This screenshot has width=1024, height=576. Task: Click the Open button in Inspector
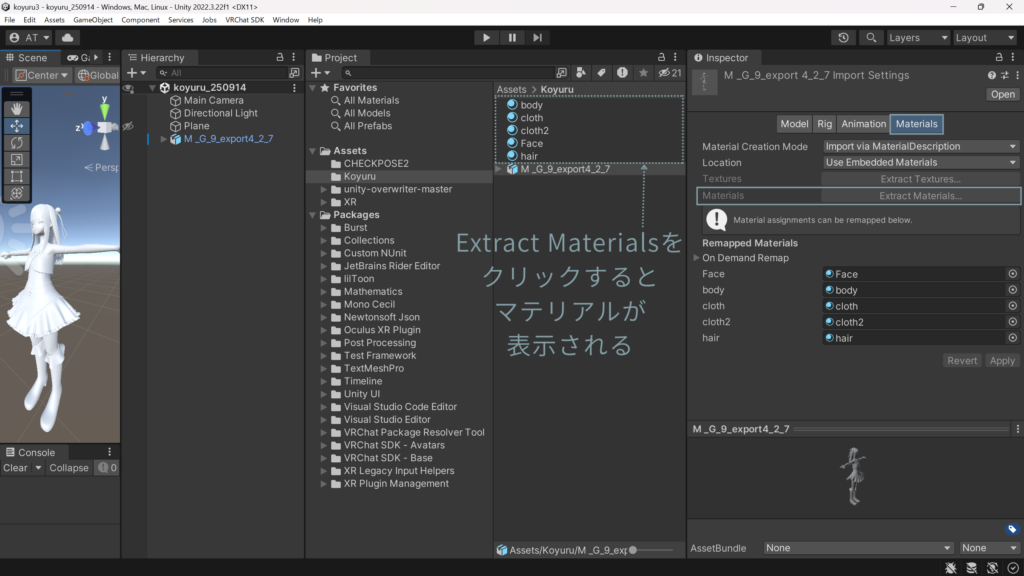pyautogui.click(x=1002, y=94)
